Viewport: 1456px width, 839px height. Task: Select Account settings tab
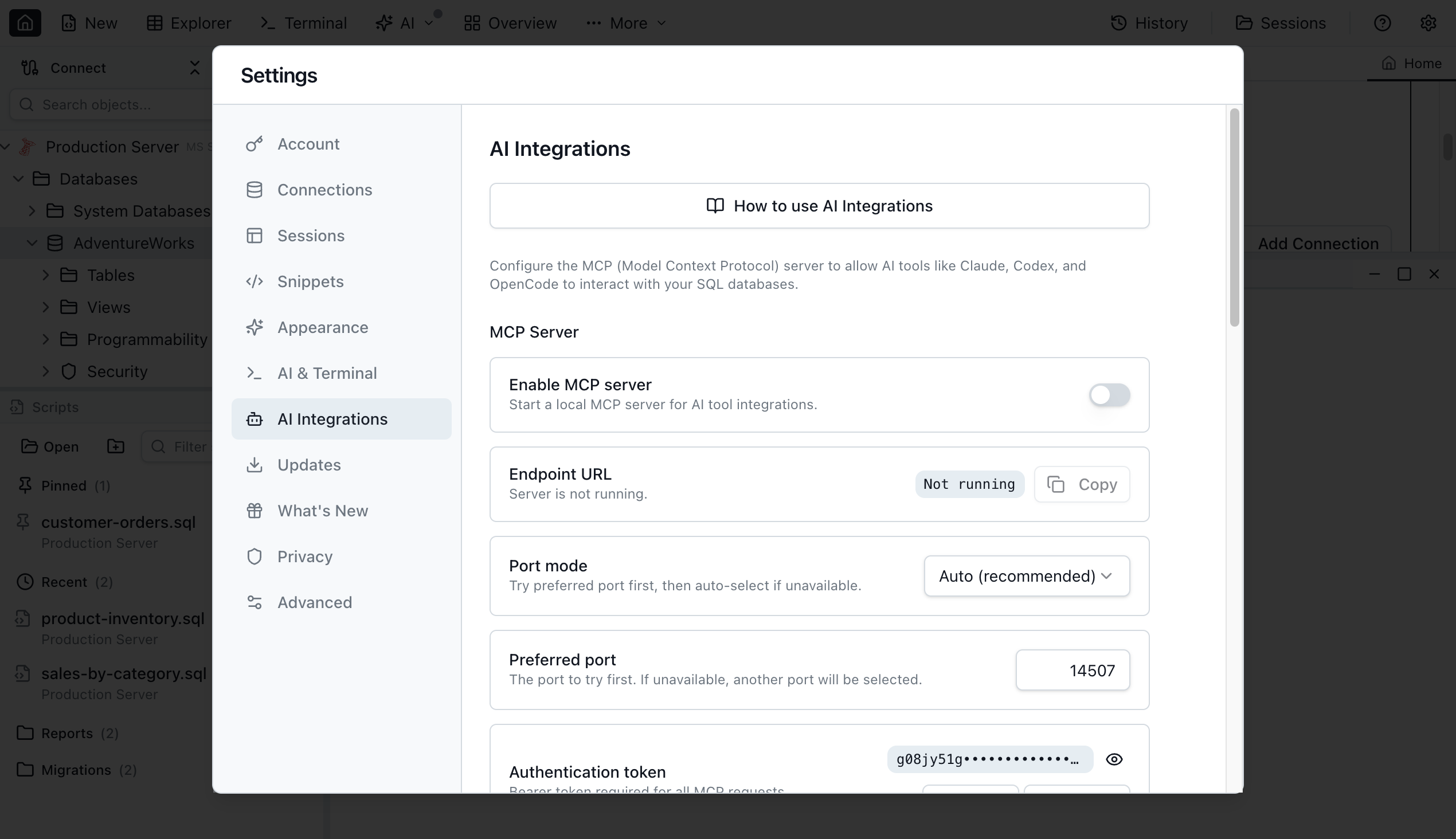coord(341,144)
